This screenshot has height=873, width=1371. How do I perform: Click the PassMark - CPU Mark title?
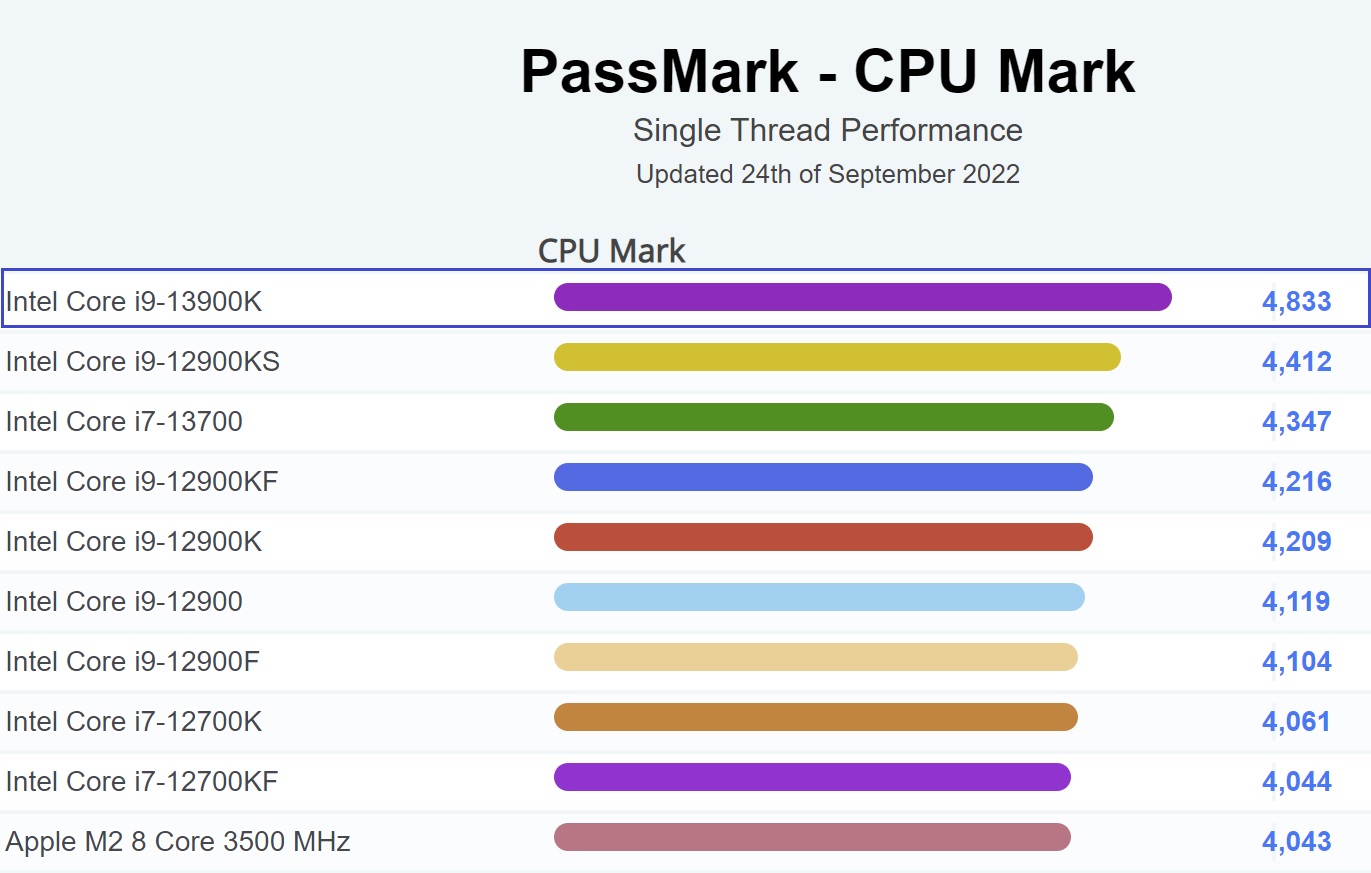coord(828,71)
